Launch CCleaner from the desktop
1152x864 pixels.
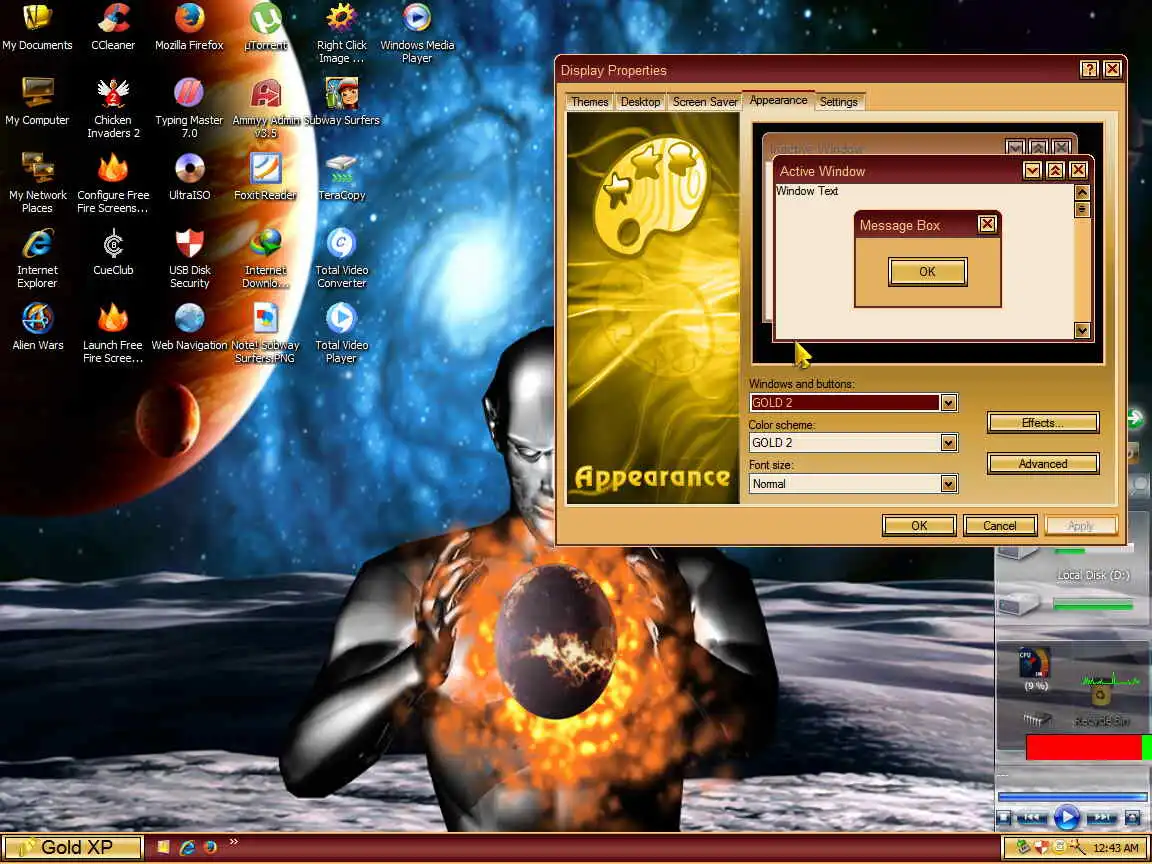point(113,26)
